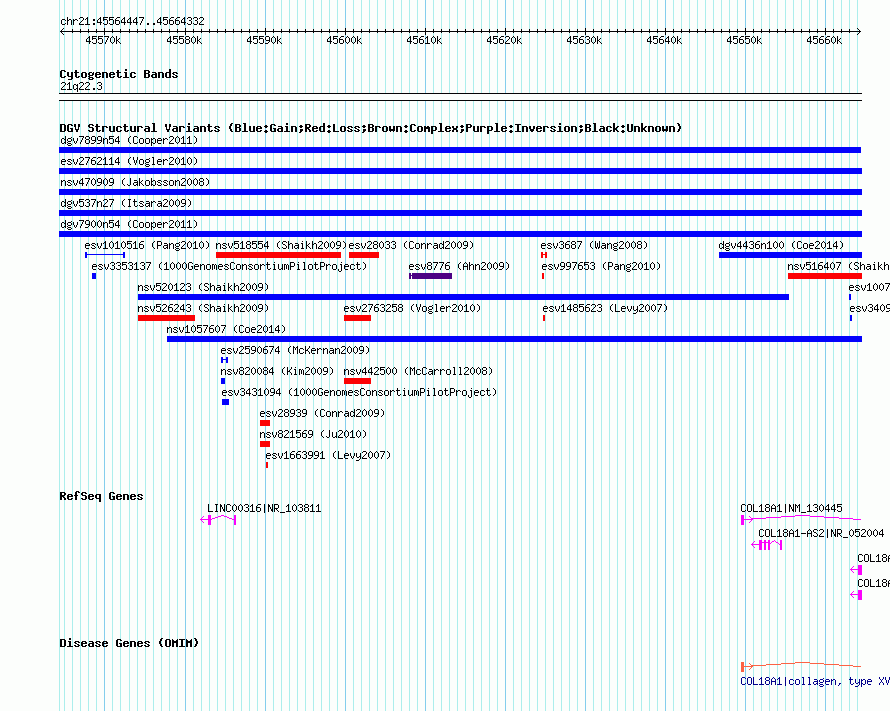
Task: Click the 45610k ruler tick label
Action: tap(424, 40)
